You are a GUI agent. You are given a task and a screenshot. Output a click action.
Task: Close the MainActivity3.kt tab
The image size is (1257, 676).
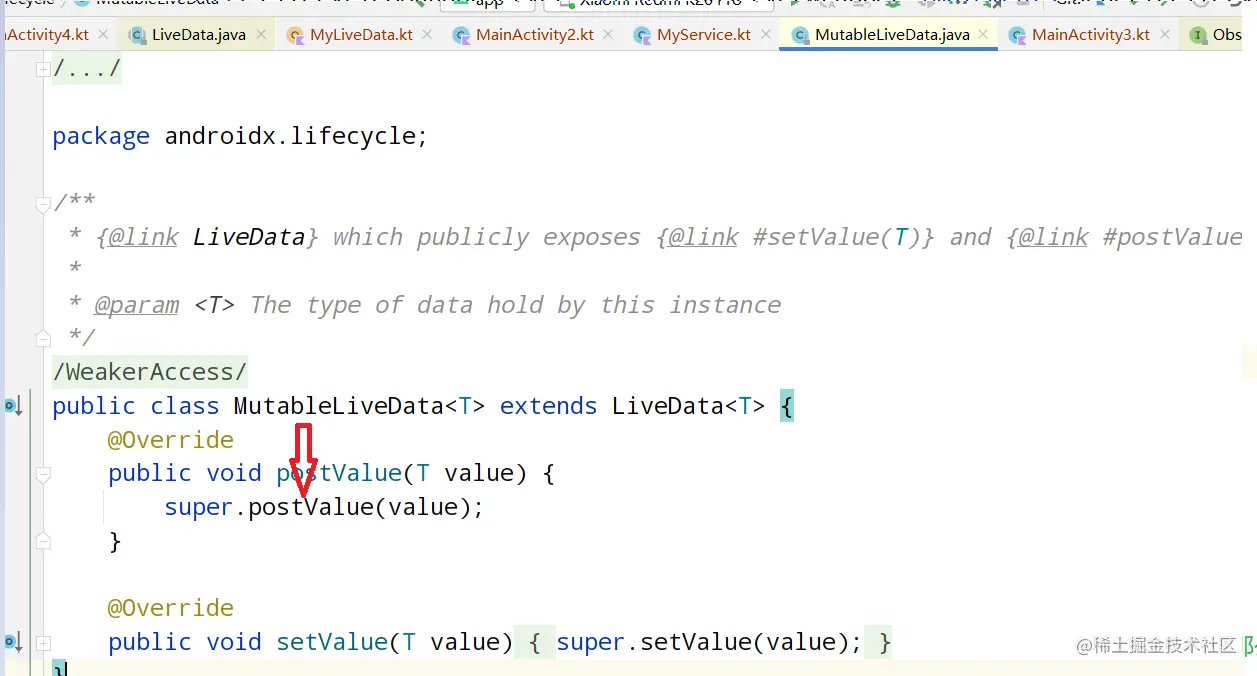(1165, 34)
